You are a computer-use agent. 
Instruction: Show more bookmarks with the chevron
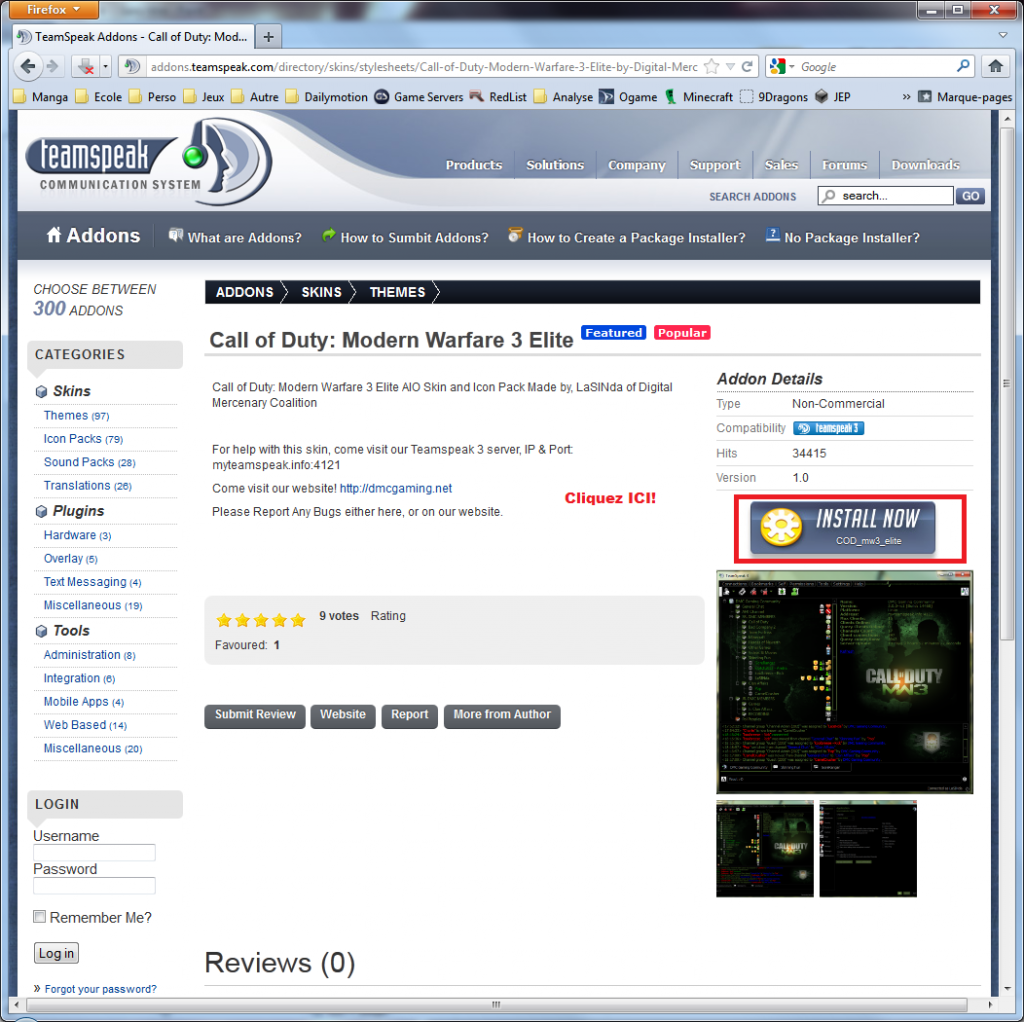[x=906, y=97]
